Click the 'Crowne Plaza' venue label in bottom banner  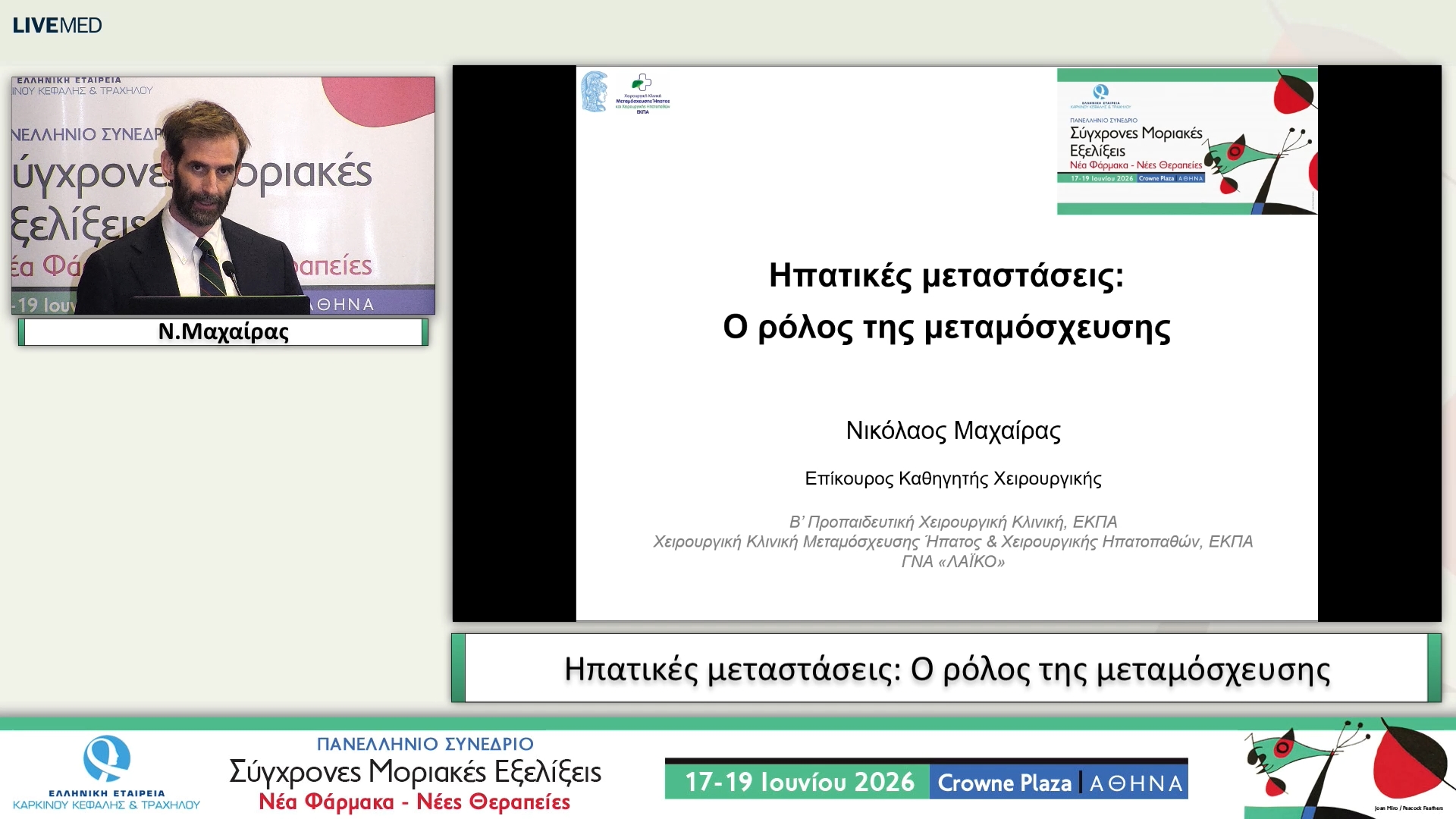(x=1004, y=783)
